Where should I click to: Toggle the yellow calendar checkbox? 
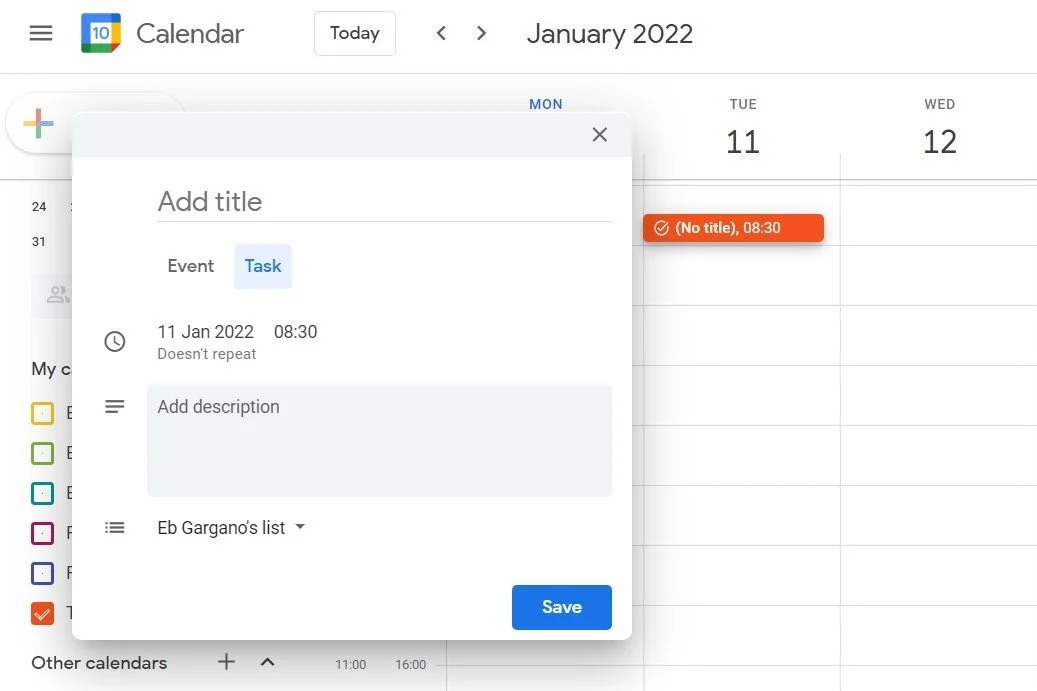tap(42, 413)
